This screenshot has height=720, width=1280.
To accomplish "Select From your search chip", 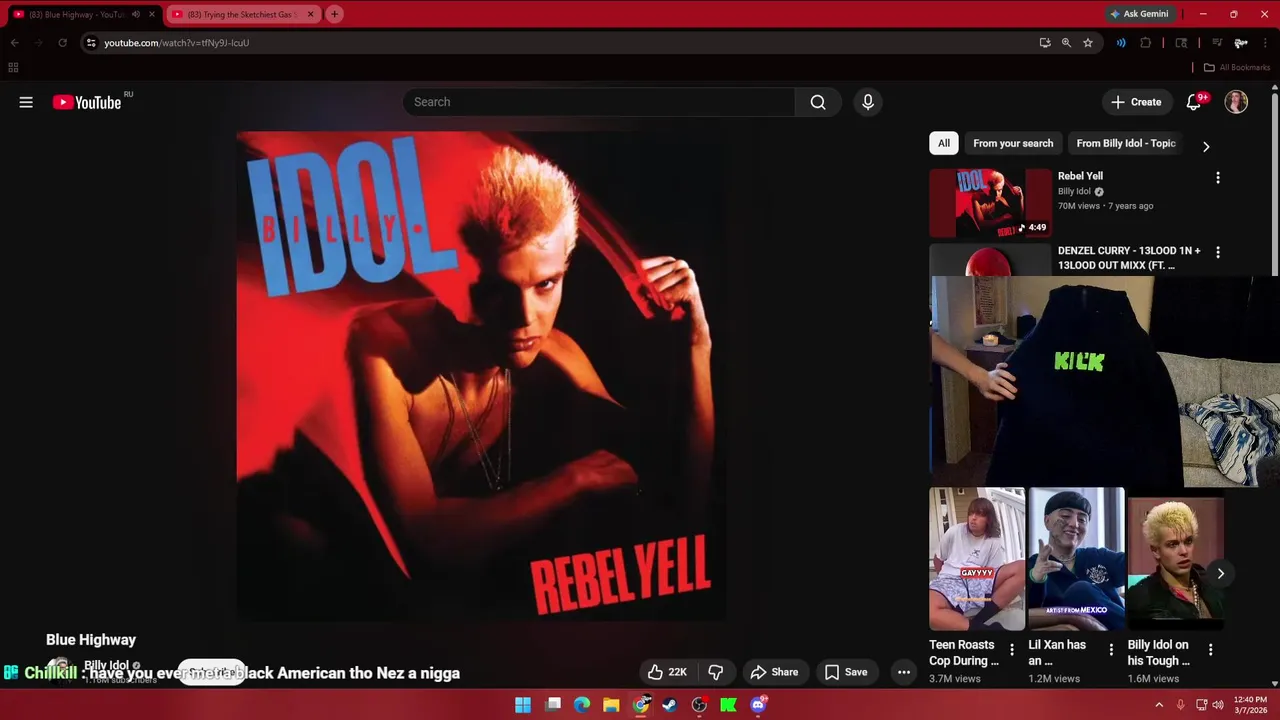I will 1013,143.
